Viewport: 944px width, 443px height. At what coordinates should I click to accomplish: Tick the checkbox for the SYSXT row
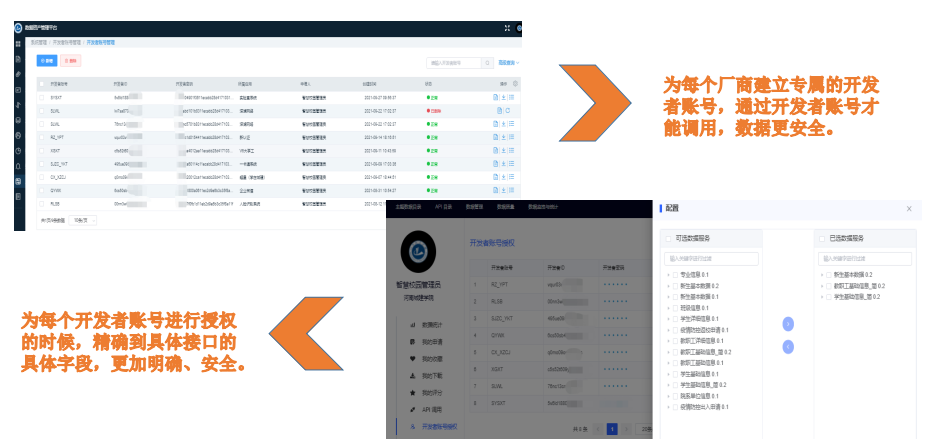[x=41, y=97]
